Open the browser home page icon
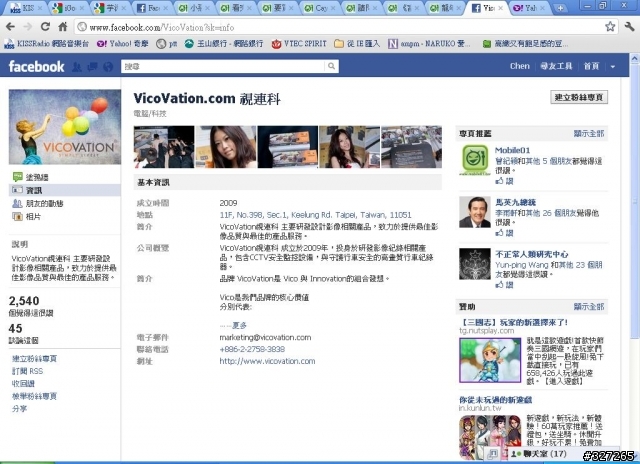Image resolution: width=640 pixels, height=464 pixels. pos(62,27)
